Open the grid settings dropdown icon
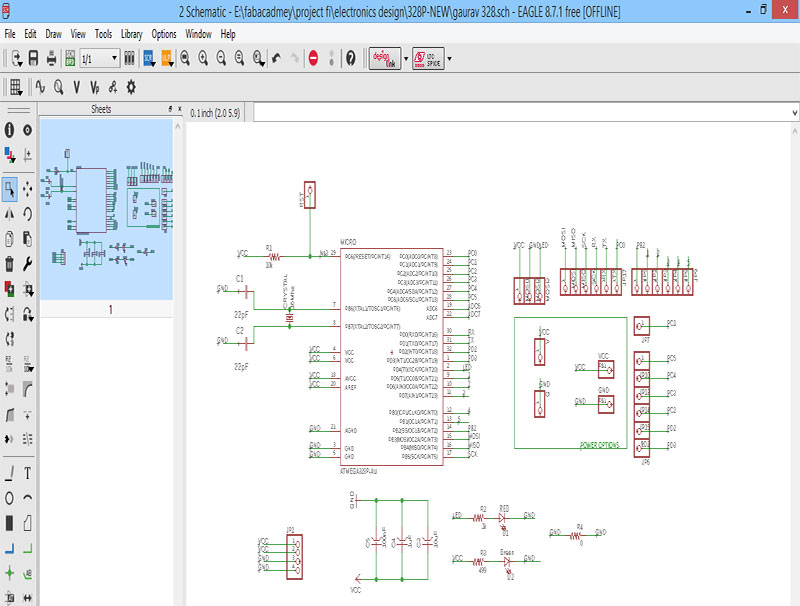This screenshot has width=800, height=606. 16,86
